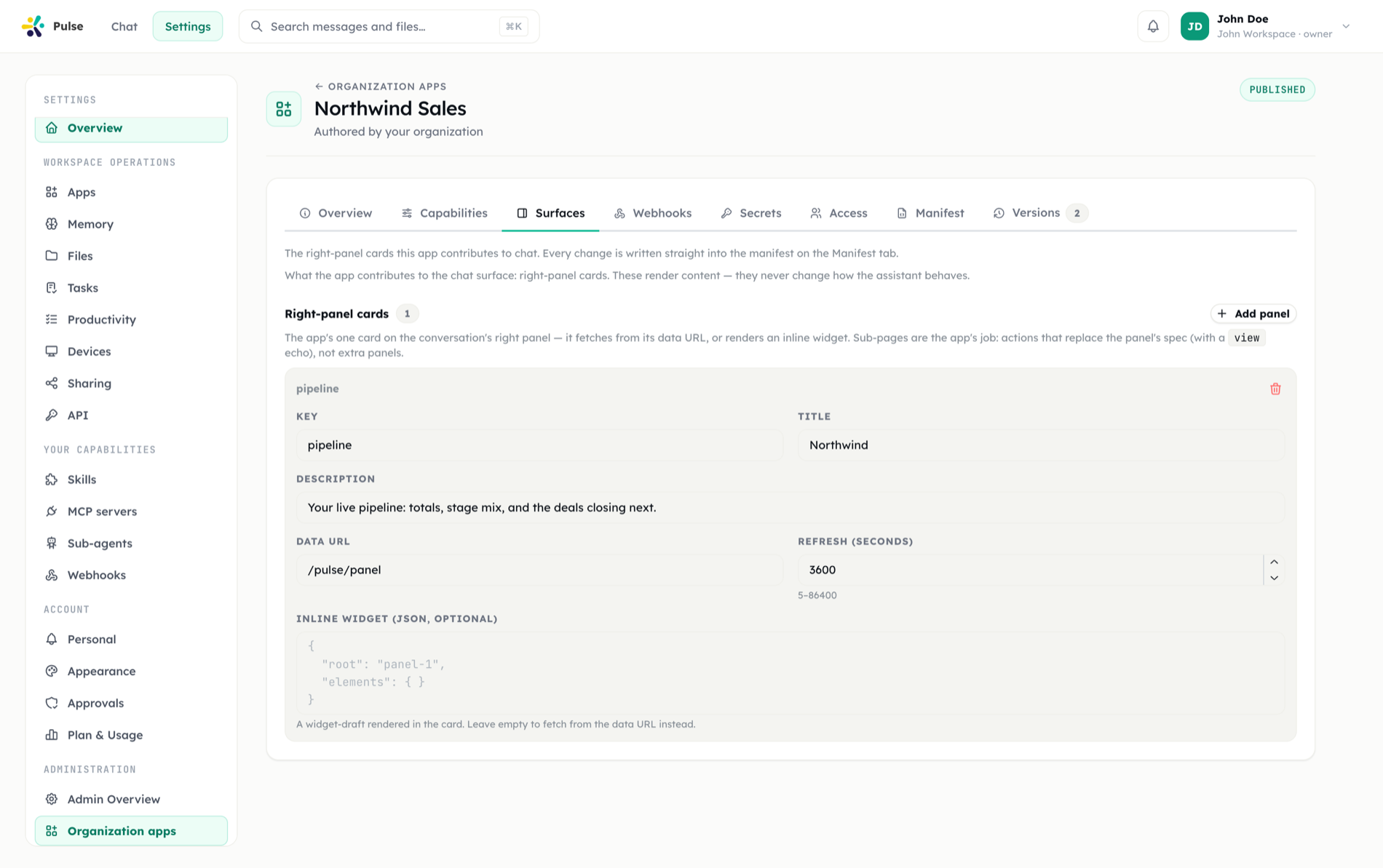Click the Pulse logo icon

[33, 26]
